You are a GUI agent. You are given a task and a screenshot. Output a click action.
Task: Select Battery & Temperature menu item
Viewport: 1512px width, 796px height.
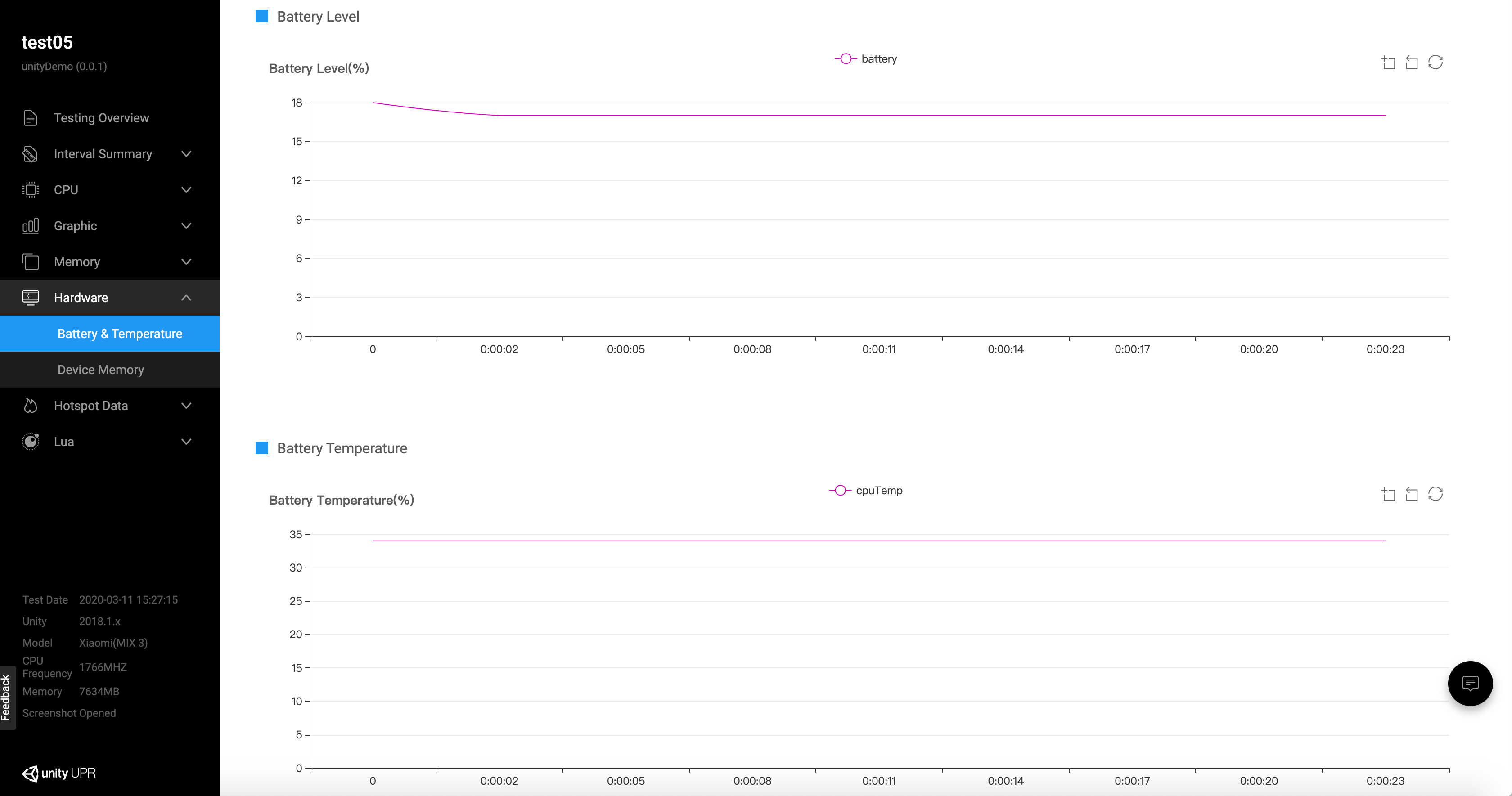[x=120, y=334]
